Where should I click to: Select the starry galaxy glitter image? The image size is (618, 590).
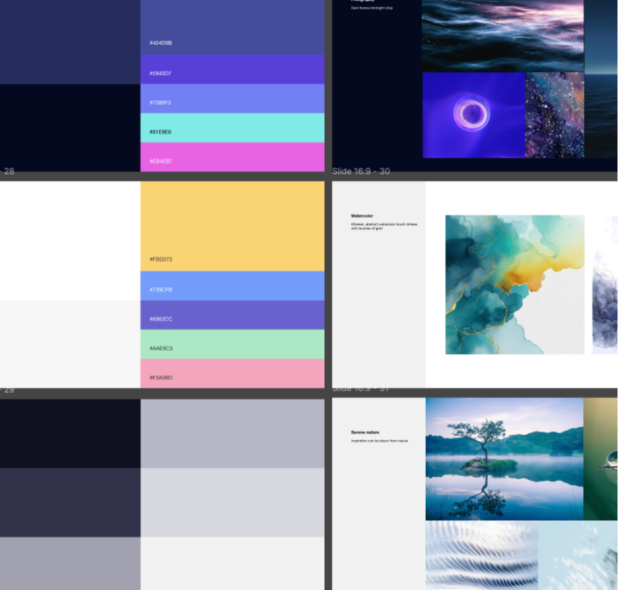click(x=555, y=115)
